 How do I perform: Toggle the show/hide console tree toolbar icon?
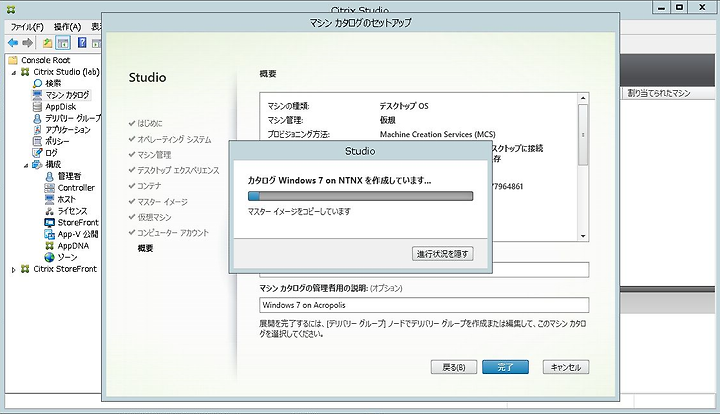[x=63, y=43]
